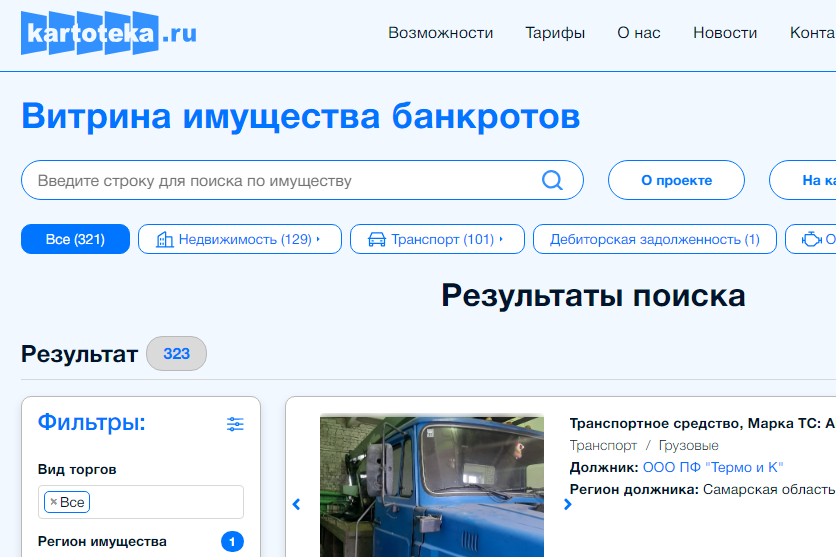Viewport: 836px width, 557px height.
Task: Click the 'Регион имущества' filter label
Action: (x=102, y=542)
